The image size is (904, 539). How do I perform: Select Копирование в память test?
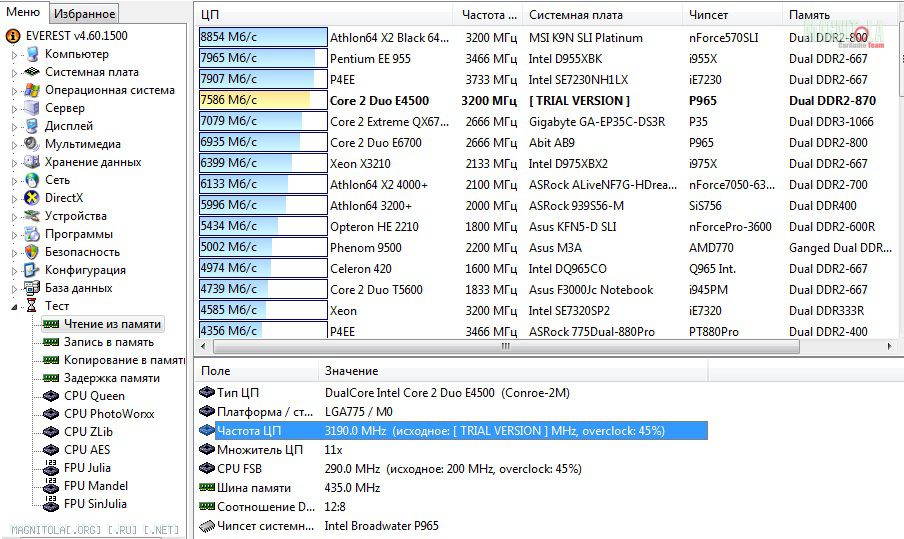pos(124,360)
